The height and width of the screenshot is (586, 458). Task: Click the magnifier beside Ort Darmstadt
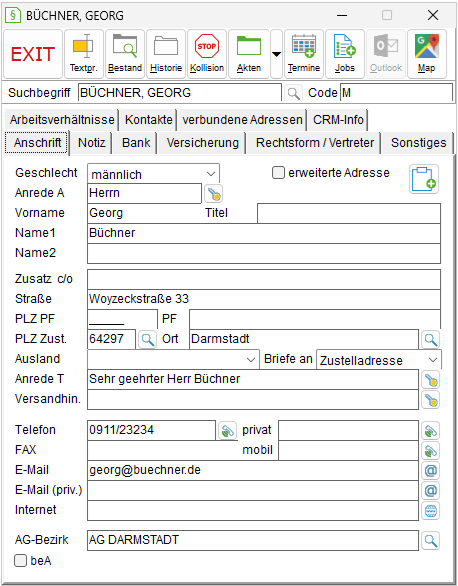point(430,339)
